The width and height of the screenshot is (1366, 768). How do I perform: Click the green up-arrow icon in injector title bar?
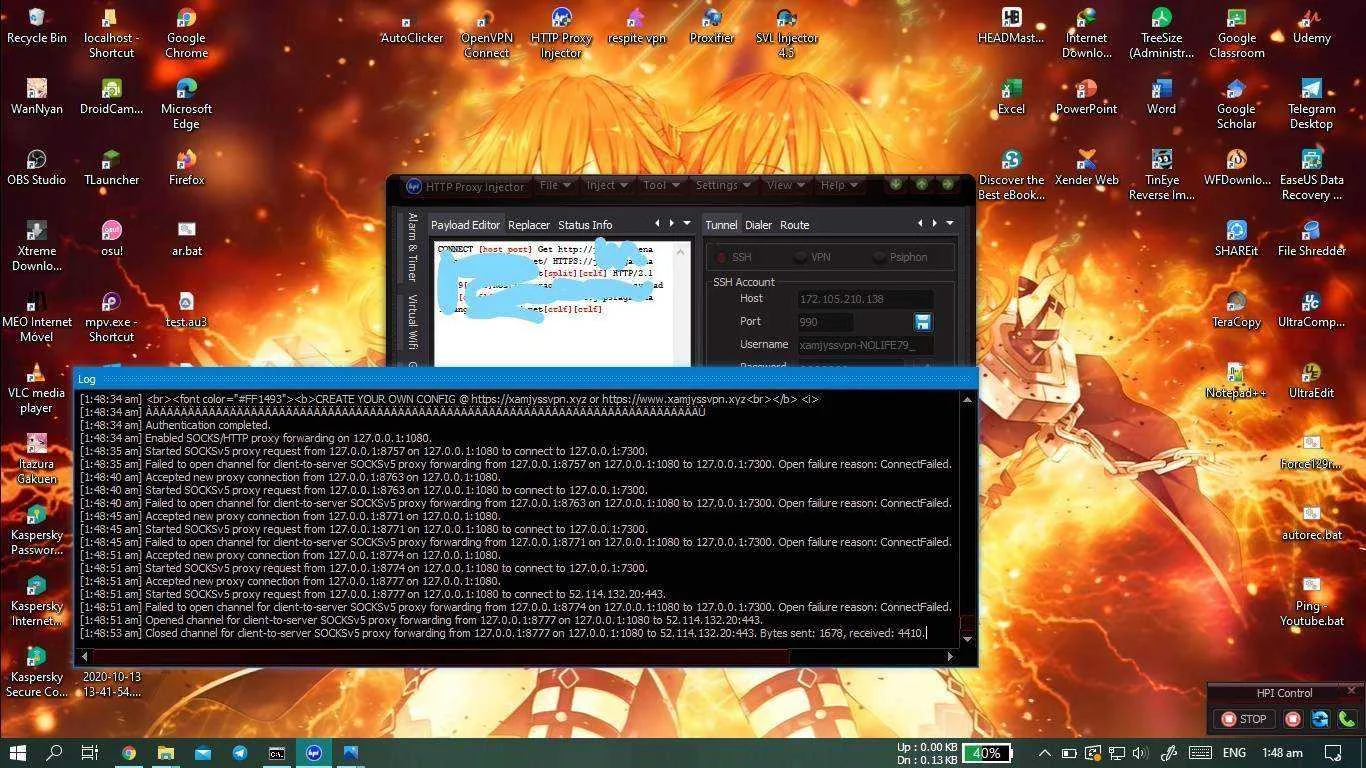coord(921,184)
